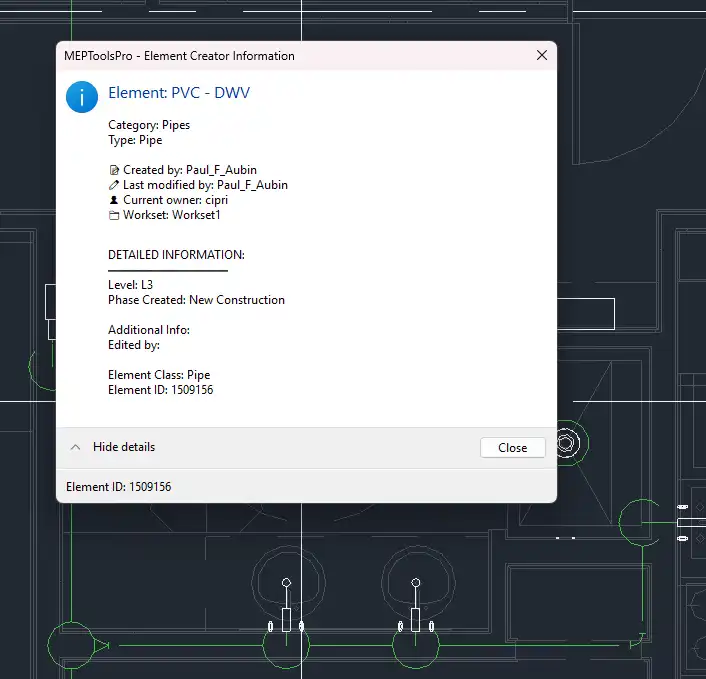706x679 pixels.
Task: Click the Created by document icon
Action: click(x=113, y=170)
